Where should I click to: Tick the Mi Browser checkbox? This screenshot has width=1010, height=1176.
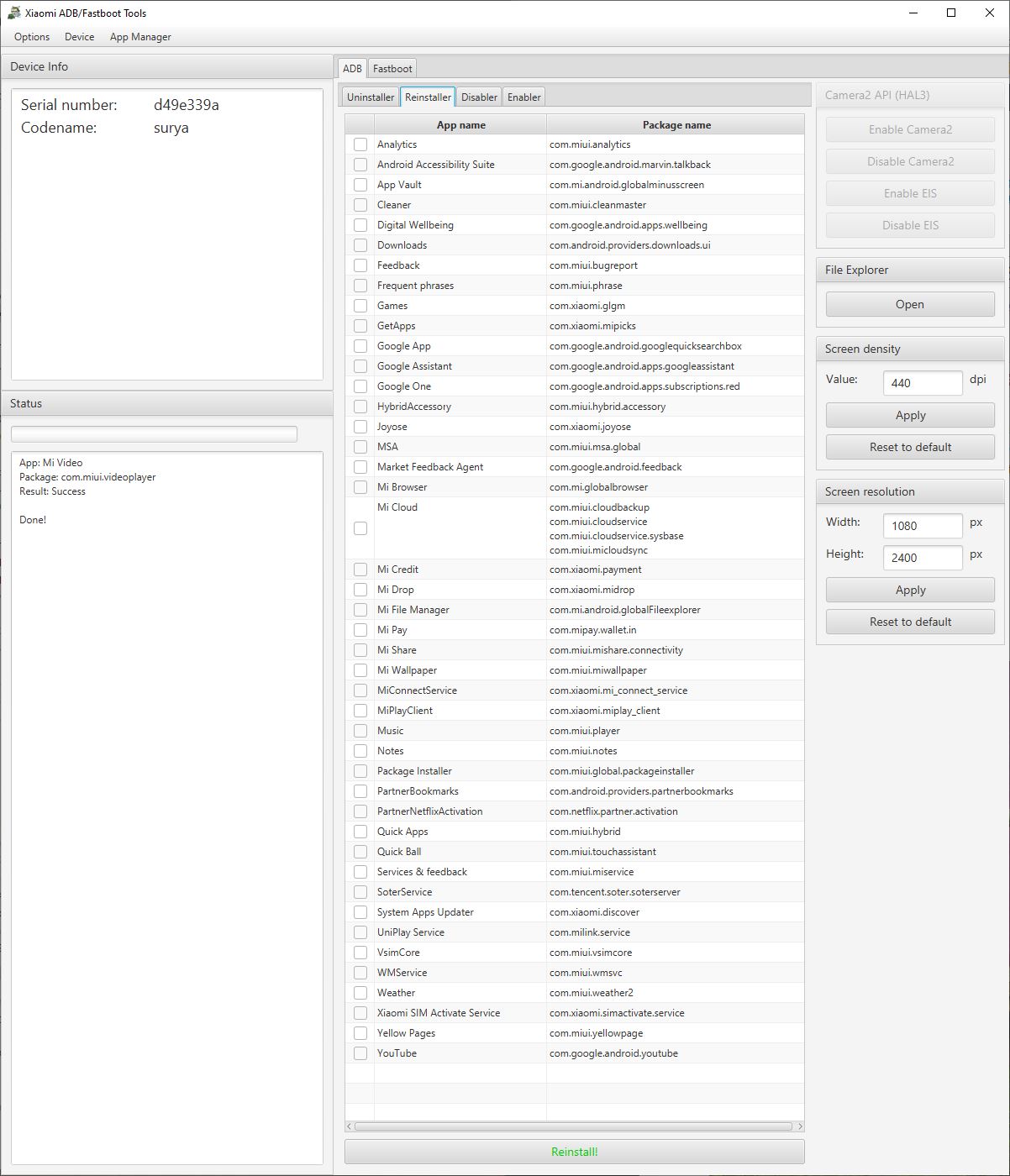point(360,487)
